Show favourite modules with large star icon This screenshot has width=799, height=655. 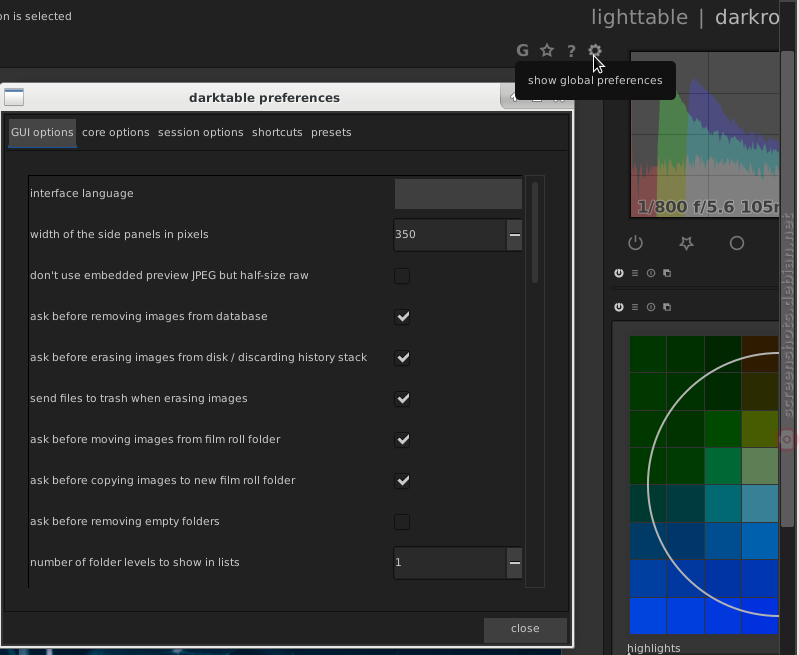[x=686, y=243]
